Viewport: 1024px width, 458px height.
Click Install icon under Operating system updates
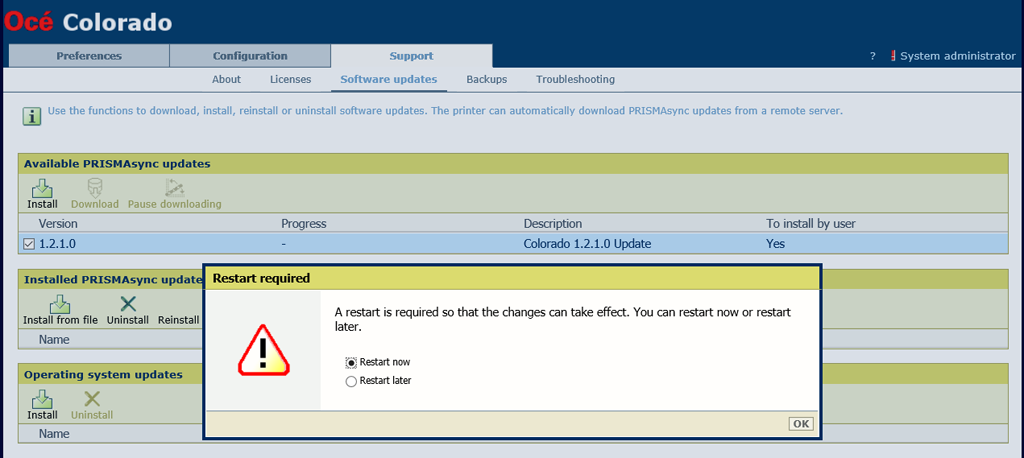[x=42, y=399]
